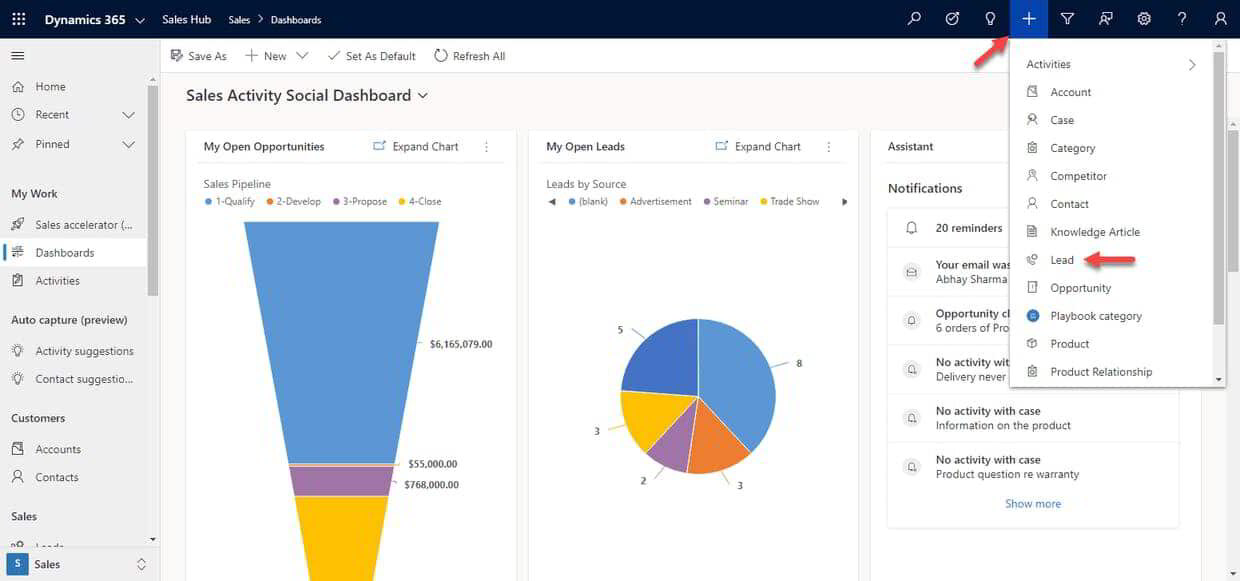The image size is (1240, 581).
Task: Open the quick create plus icon
Action: (x=1028, y=18)
